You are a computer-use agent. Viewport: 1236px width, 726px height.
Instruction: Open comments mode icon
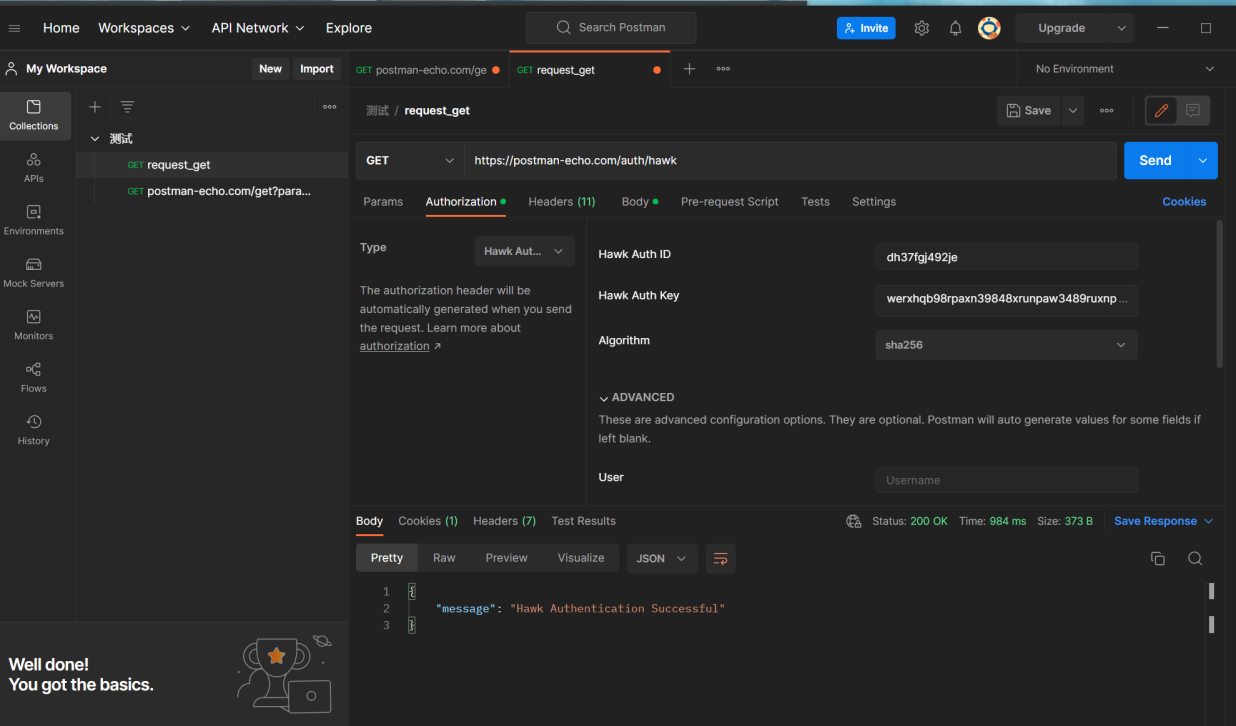[x=1193, y=110]
